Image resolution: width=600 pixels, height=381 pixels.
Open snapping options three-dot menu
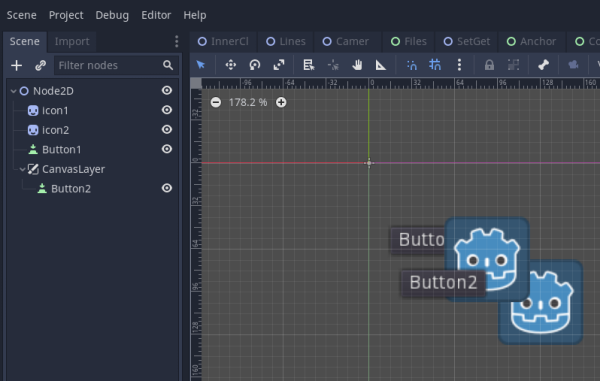(459, 65)
